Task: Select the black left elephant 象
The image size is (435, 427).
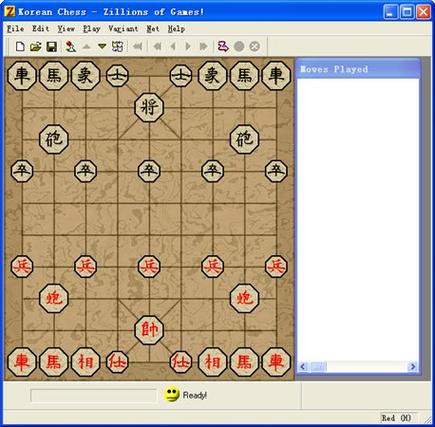Action: (86, 76)
